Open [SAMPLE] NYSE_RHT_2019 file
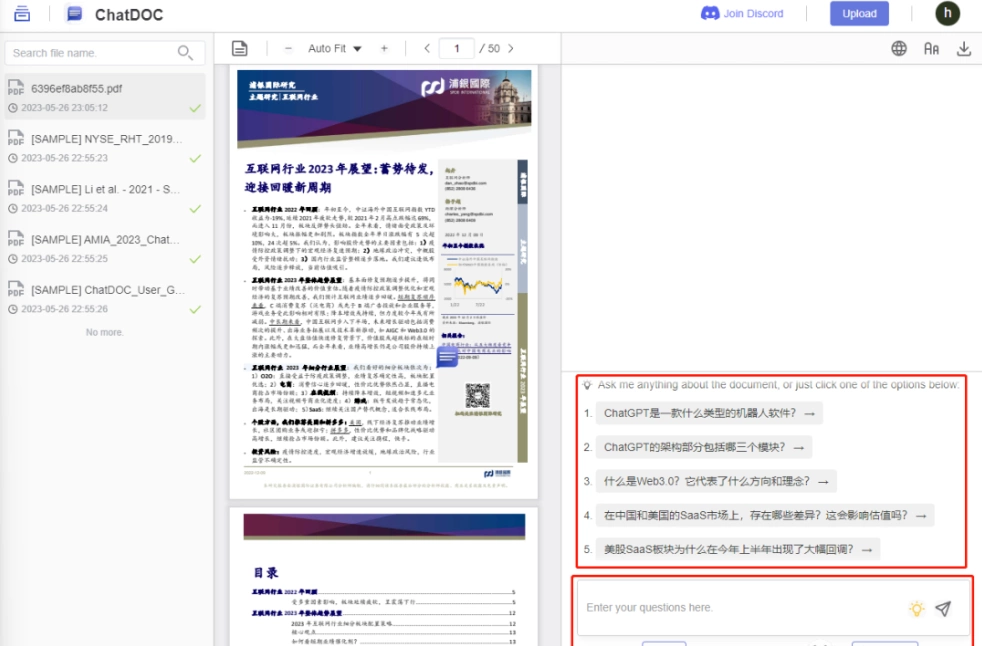Screen dimensions: 982x646 (105, 147)
